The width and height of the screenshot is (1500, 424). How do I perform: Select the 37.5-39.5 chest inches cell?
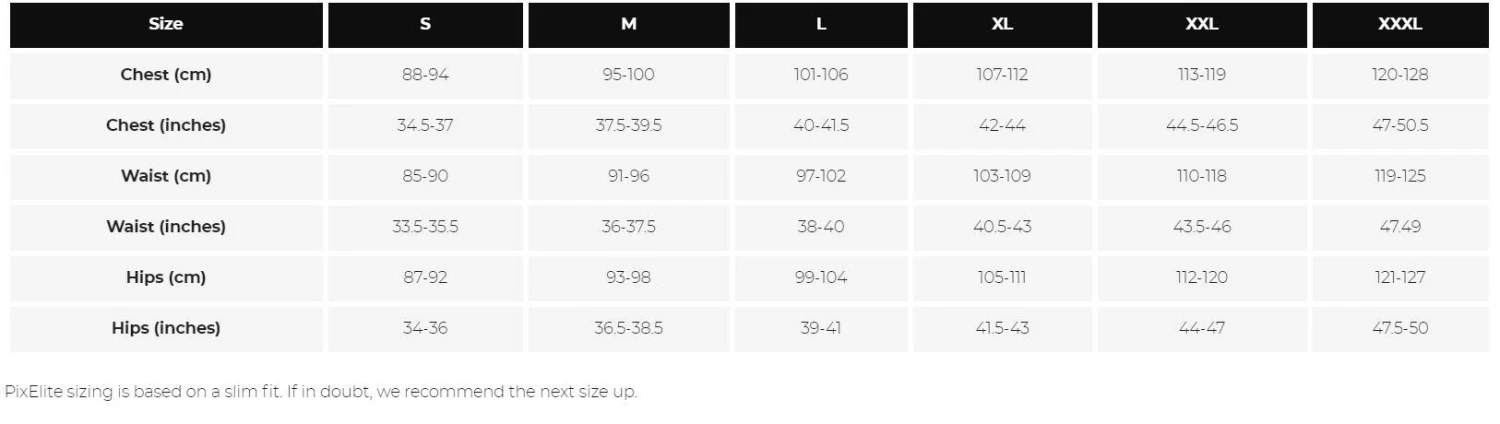628,126
